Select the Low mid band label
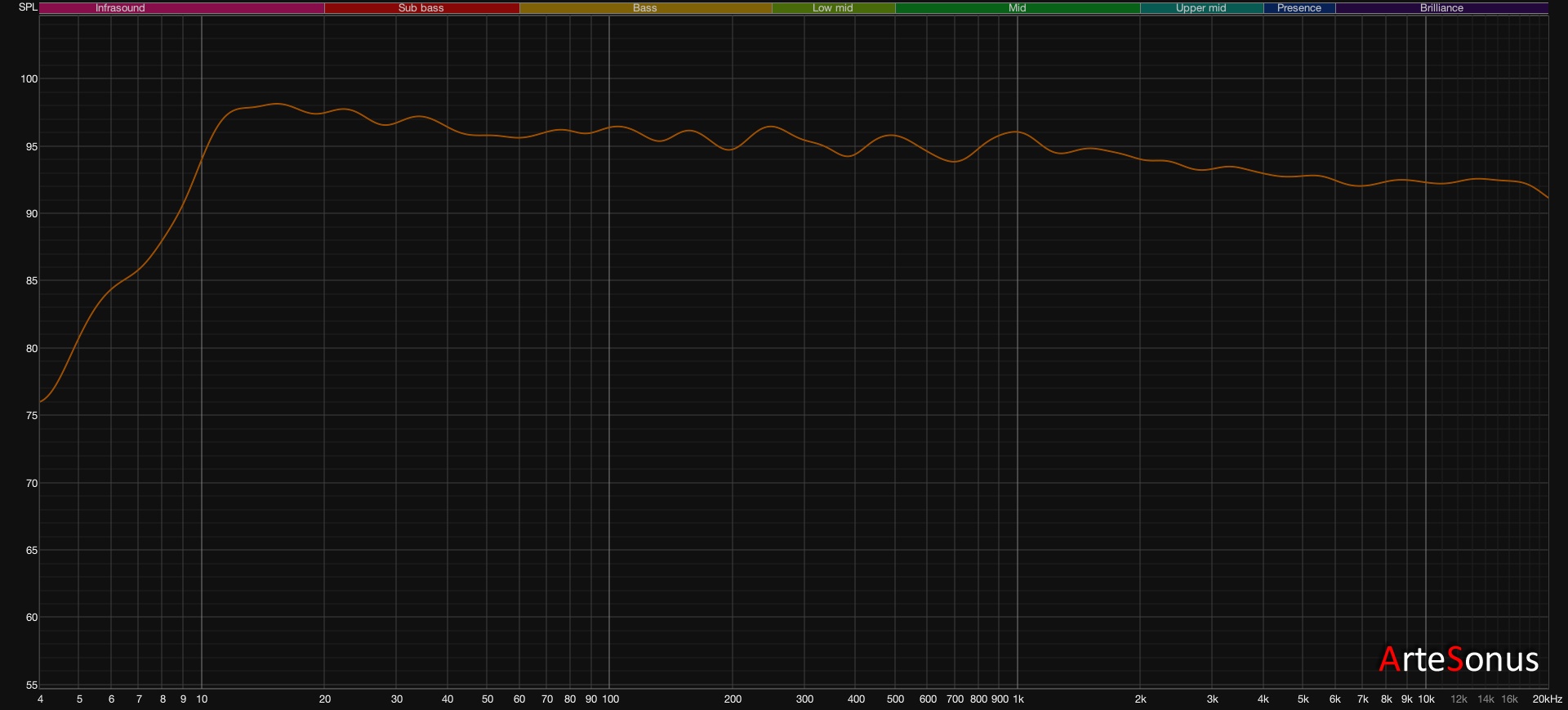 (x=832, y=8)
